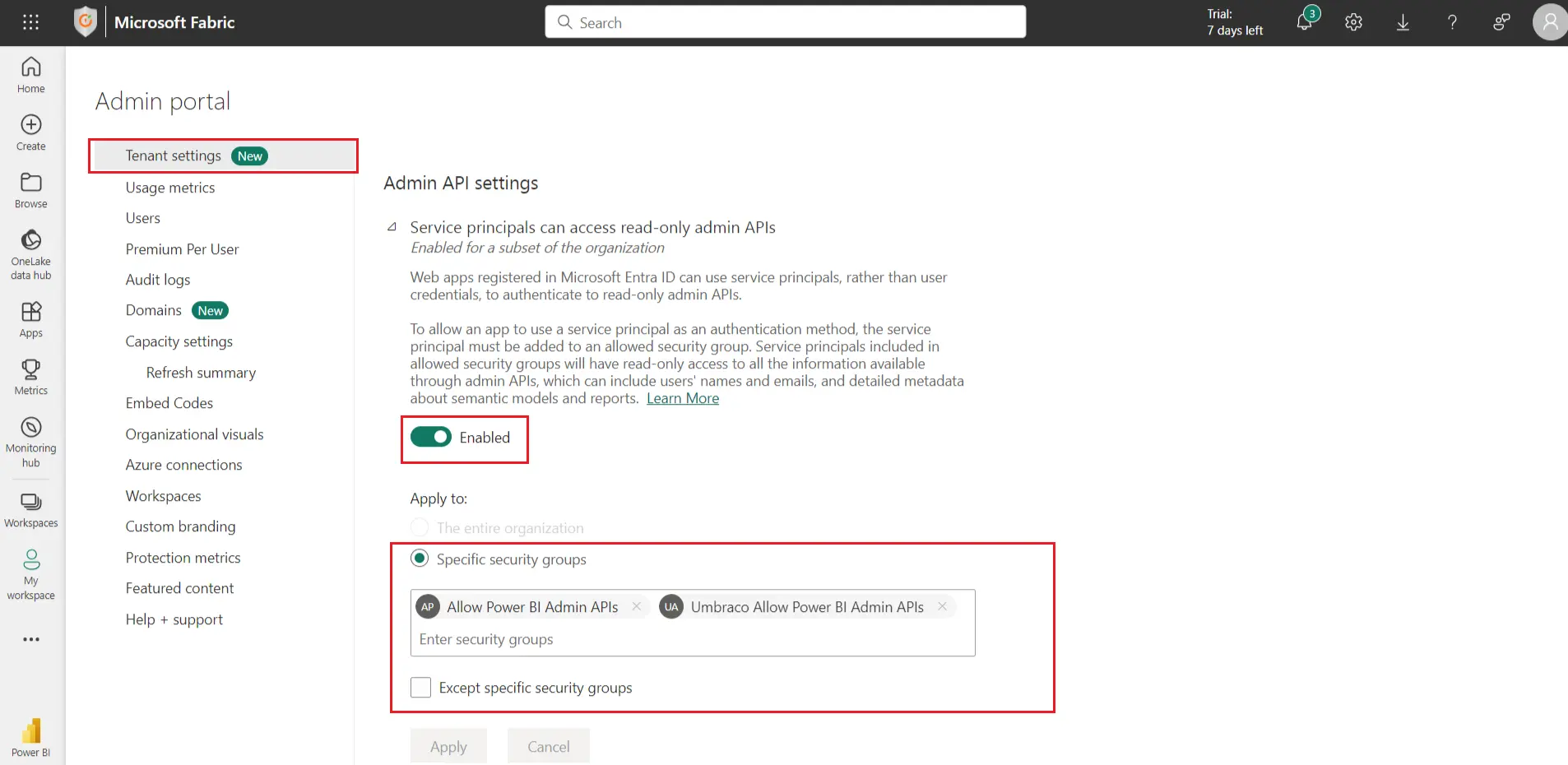Click the download arrow icon
Image resolution: width=1568 pixels, height=765 pixels.
click(x=1403, y=23)
